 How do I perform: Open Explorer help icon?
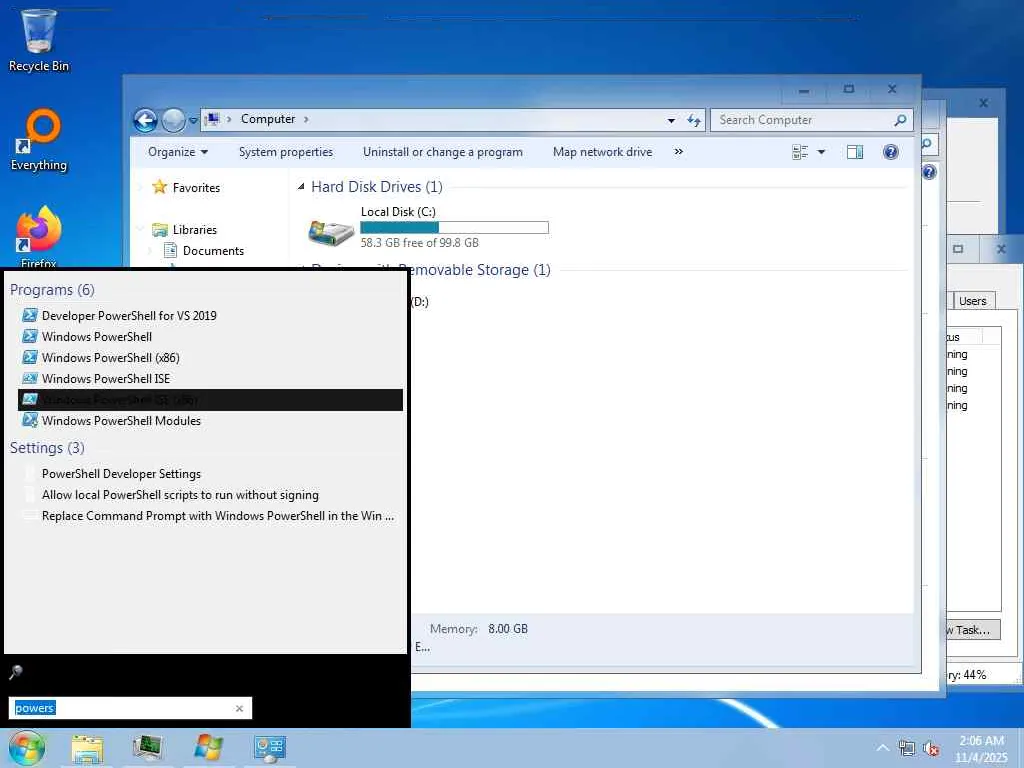[x=891, y=152]
